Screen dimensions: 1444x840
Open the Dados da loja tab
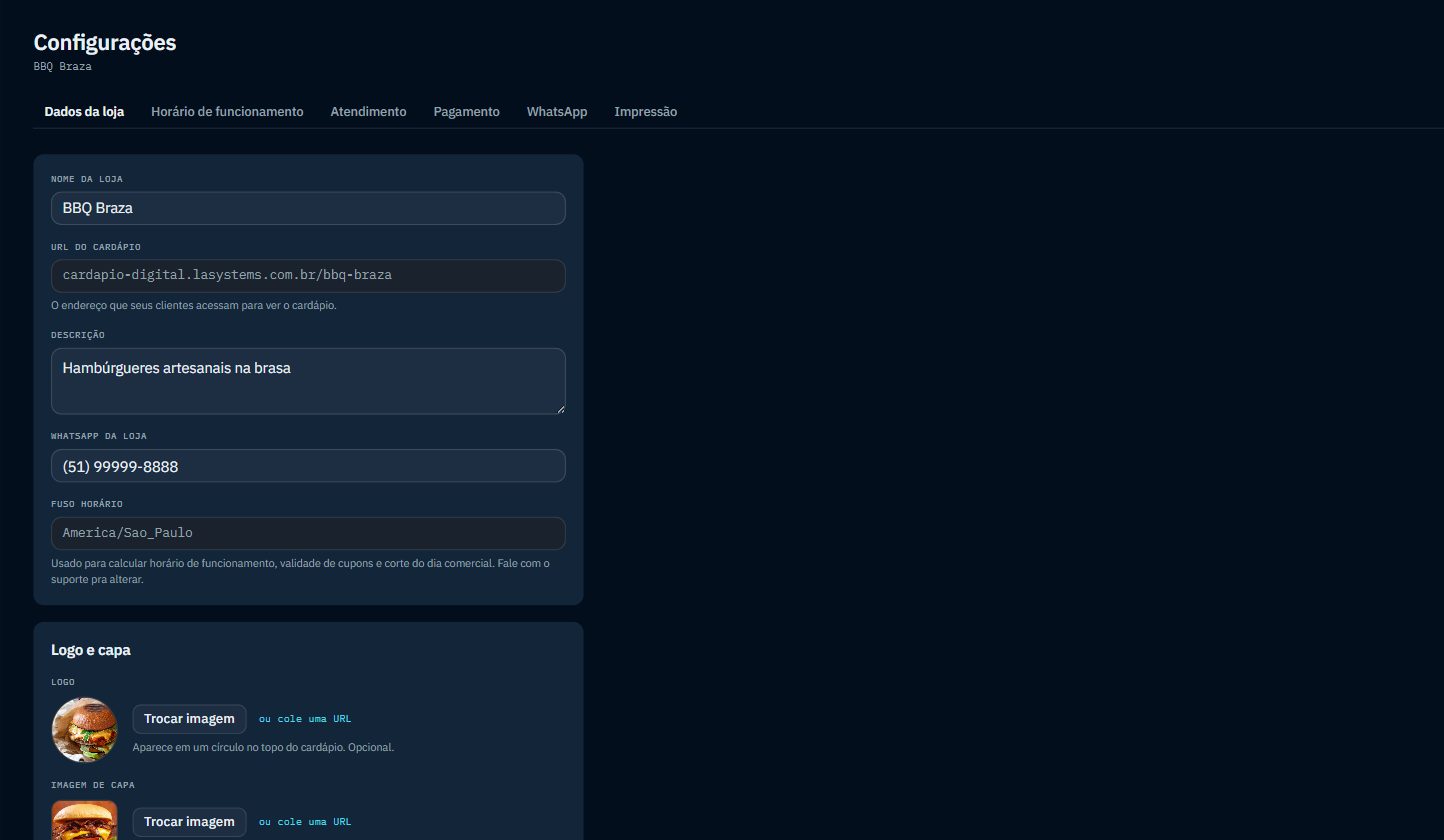[x=84, y=112]
